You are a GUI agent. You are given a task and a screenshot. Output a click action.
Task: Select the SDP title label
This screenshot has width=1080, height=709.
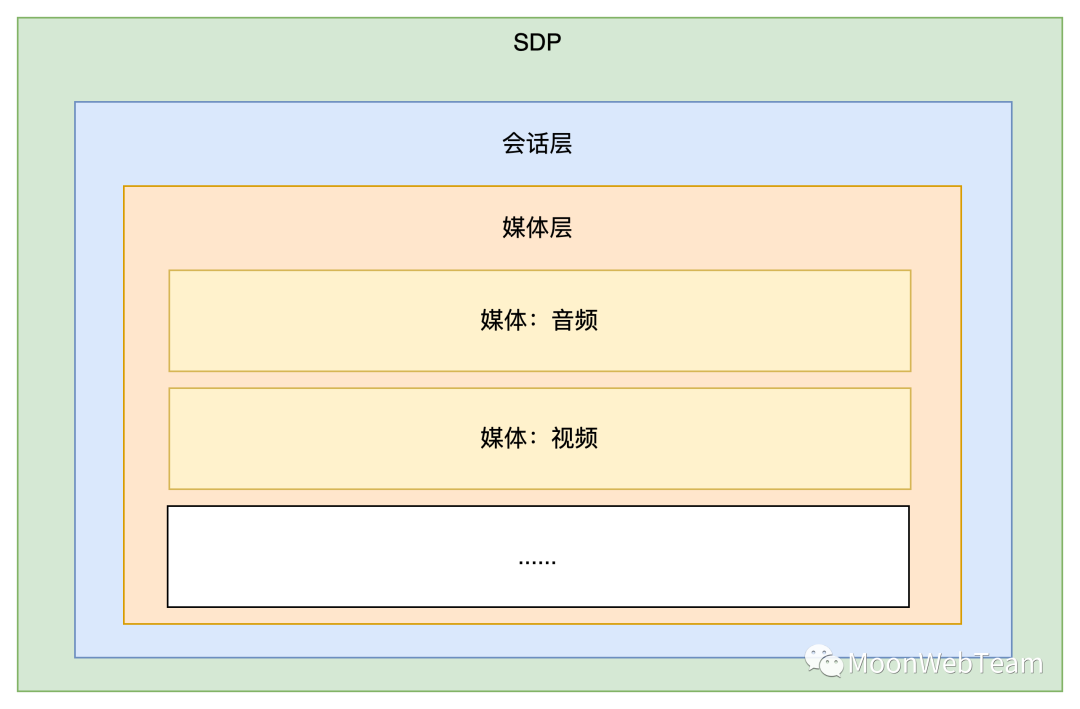(537, 43)
